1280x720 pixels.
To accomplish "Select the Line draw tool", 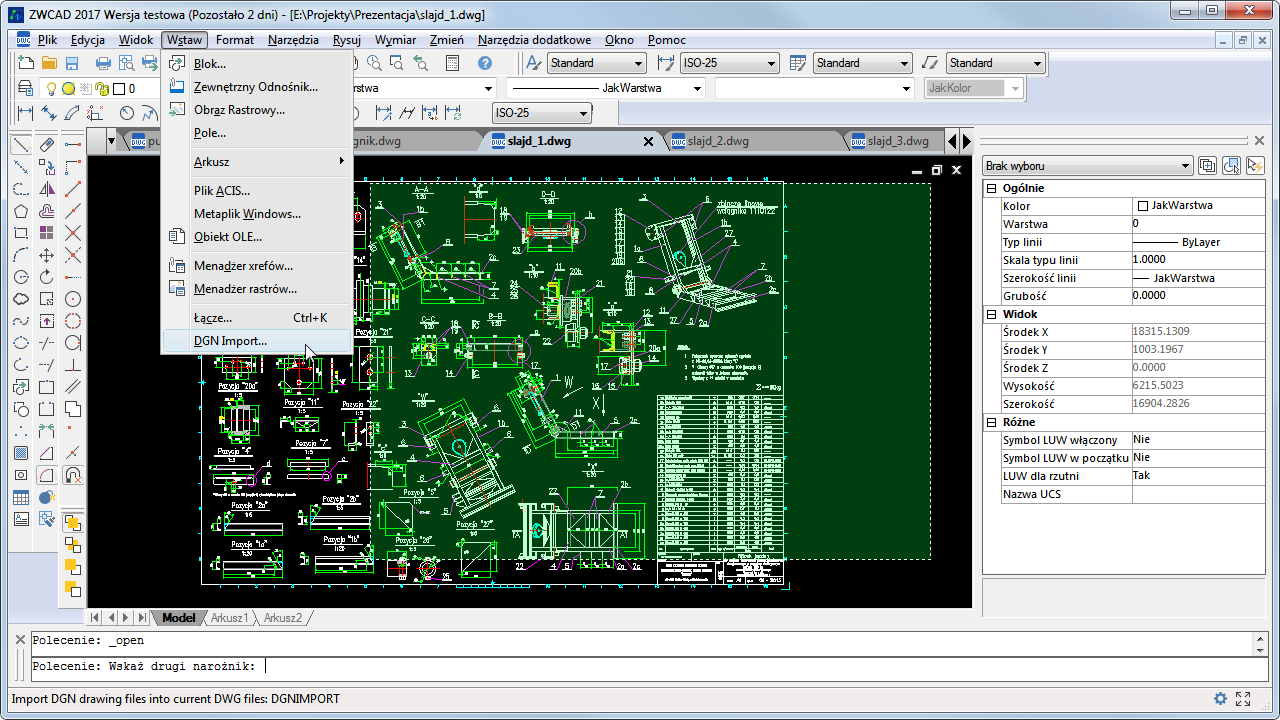I will click(21, 145).
